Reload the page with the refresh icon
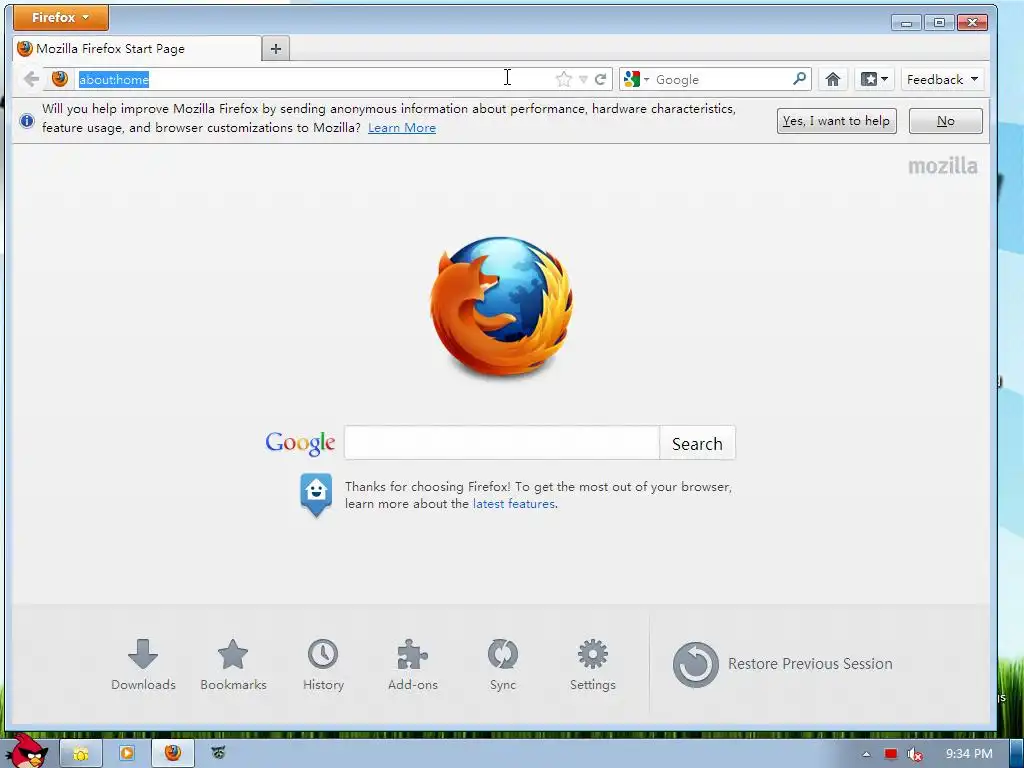Image resolution: width=1024 pixels, height=768 pixels. 600,80
